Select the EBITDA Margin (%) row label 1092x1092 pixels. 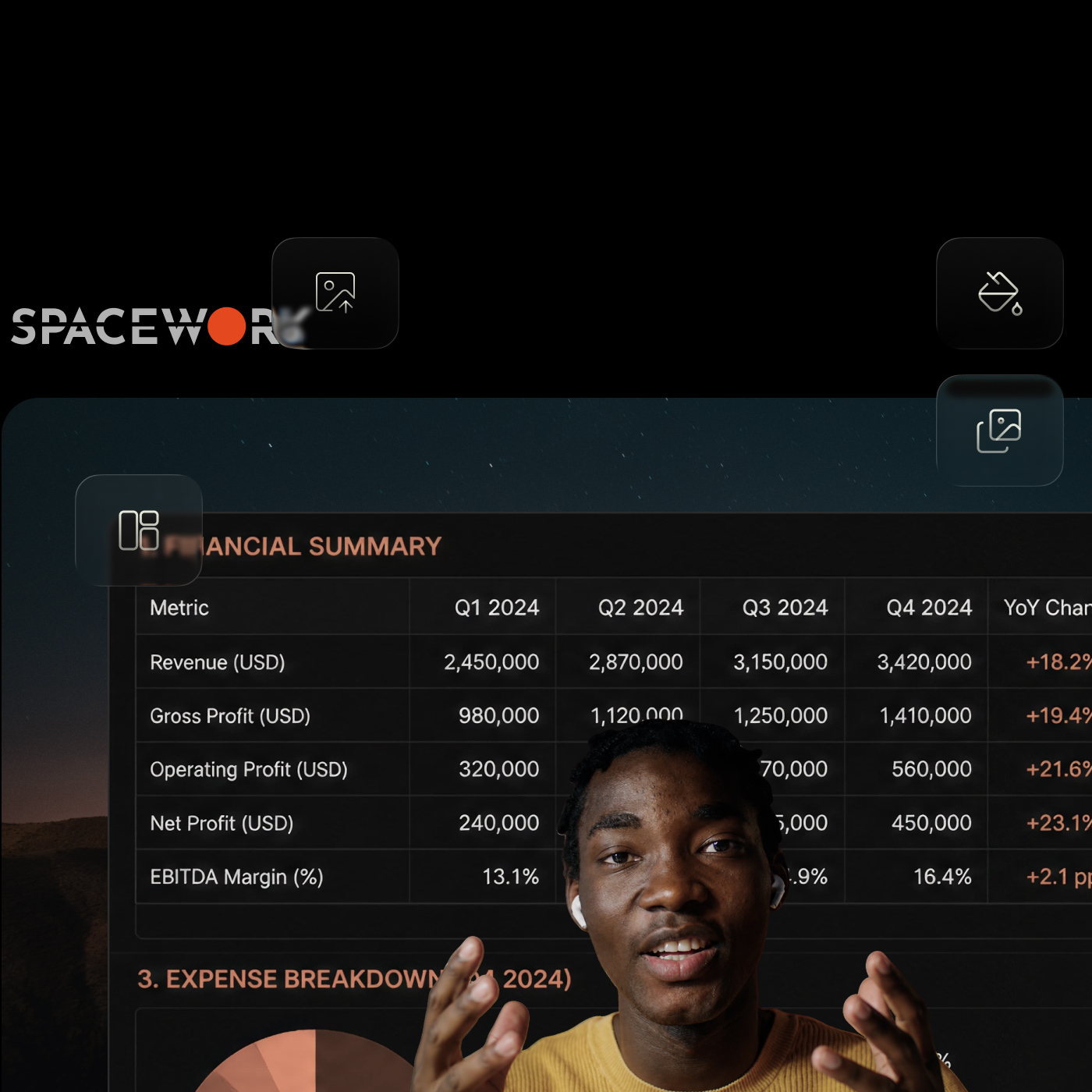click(236, 877)
